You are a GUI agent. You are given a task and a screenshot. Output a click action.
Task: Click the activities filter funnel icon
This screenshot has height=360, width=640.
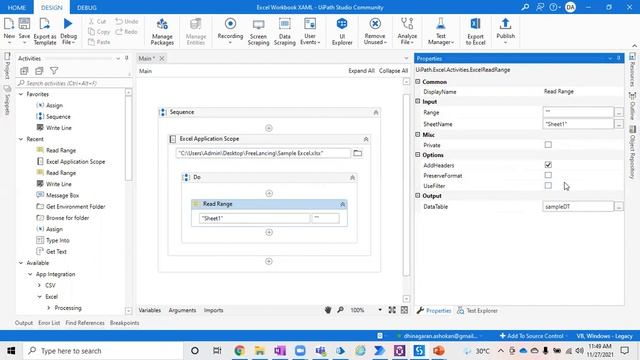(x=54, y=71)
